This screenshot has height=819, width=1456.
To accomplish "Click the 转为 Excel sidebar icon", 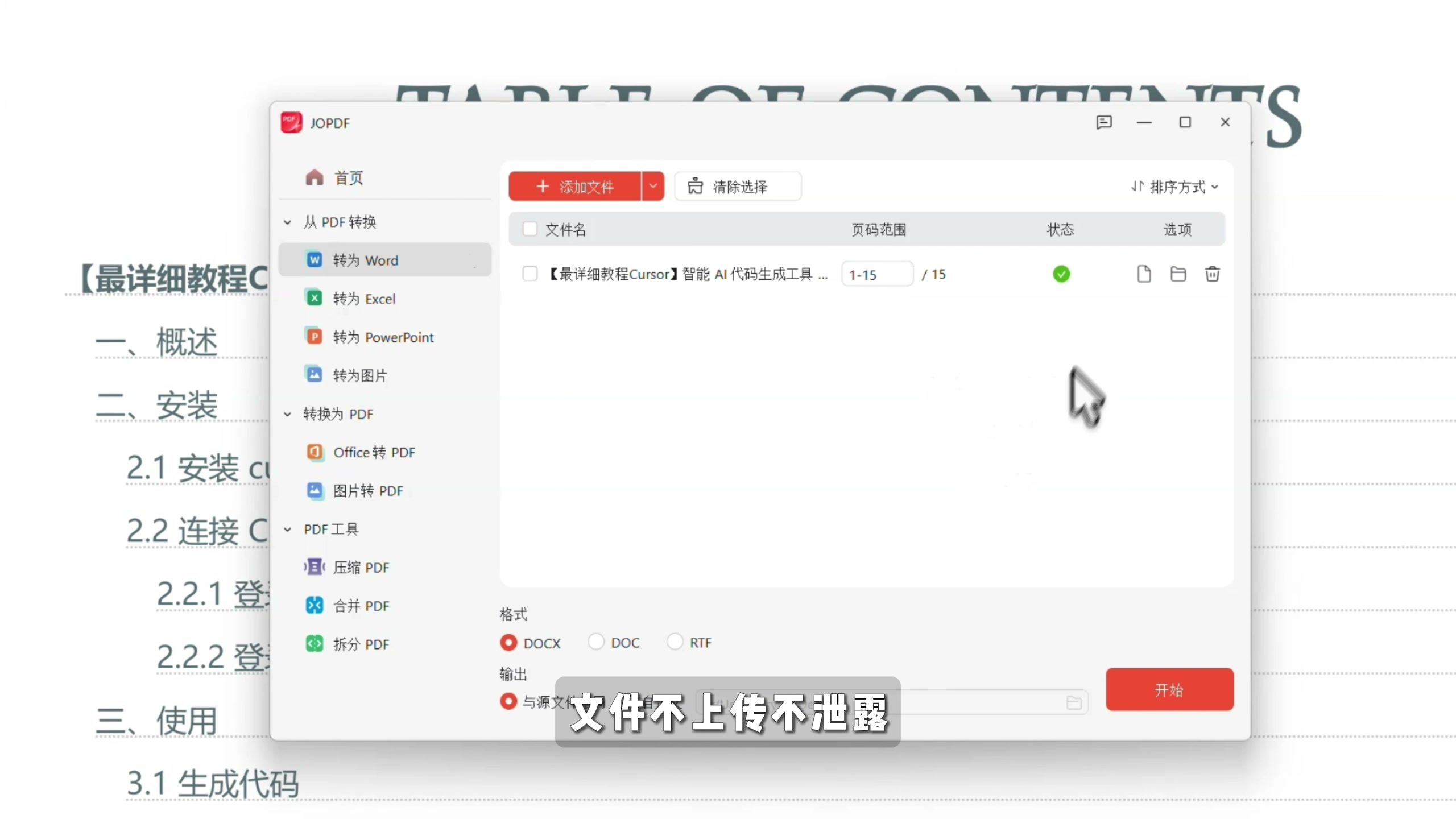I will pyautogui.click(x=315, y=298).
